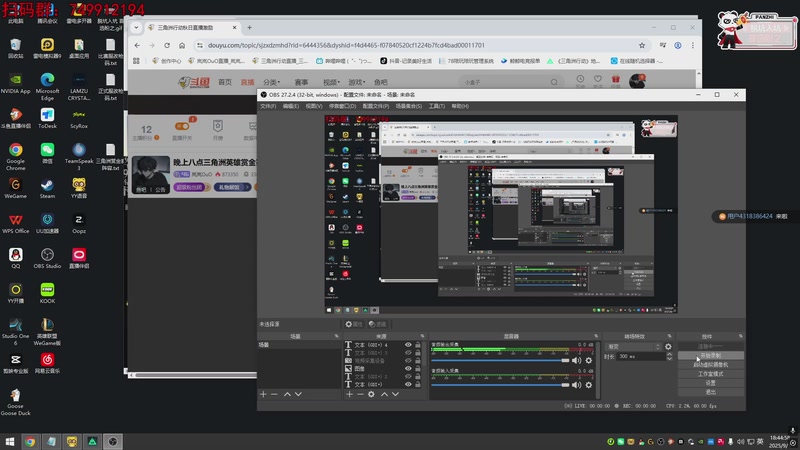800x450 pixels.
Task: Toggle visibility of the 图像 source
Action: tap(408, 368)
